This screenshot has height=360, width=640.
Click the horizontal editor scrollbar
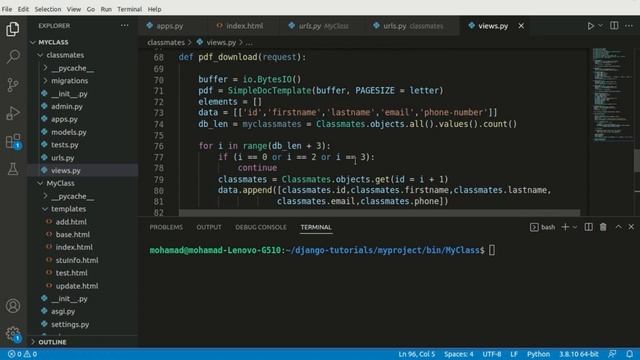tap(379, 213)
